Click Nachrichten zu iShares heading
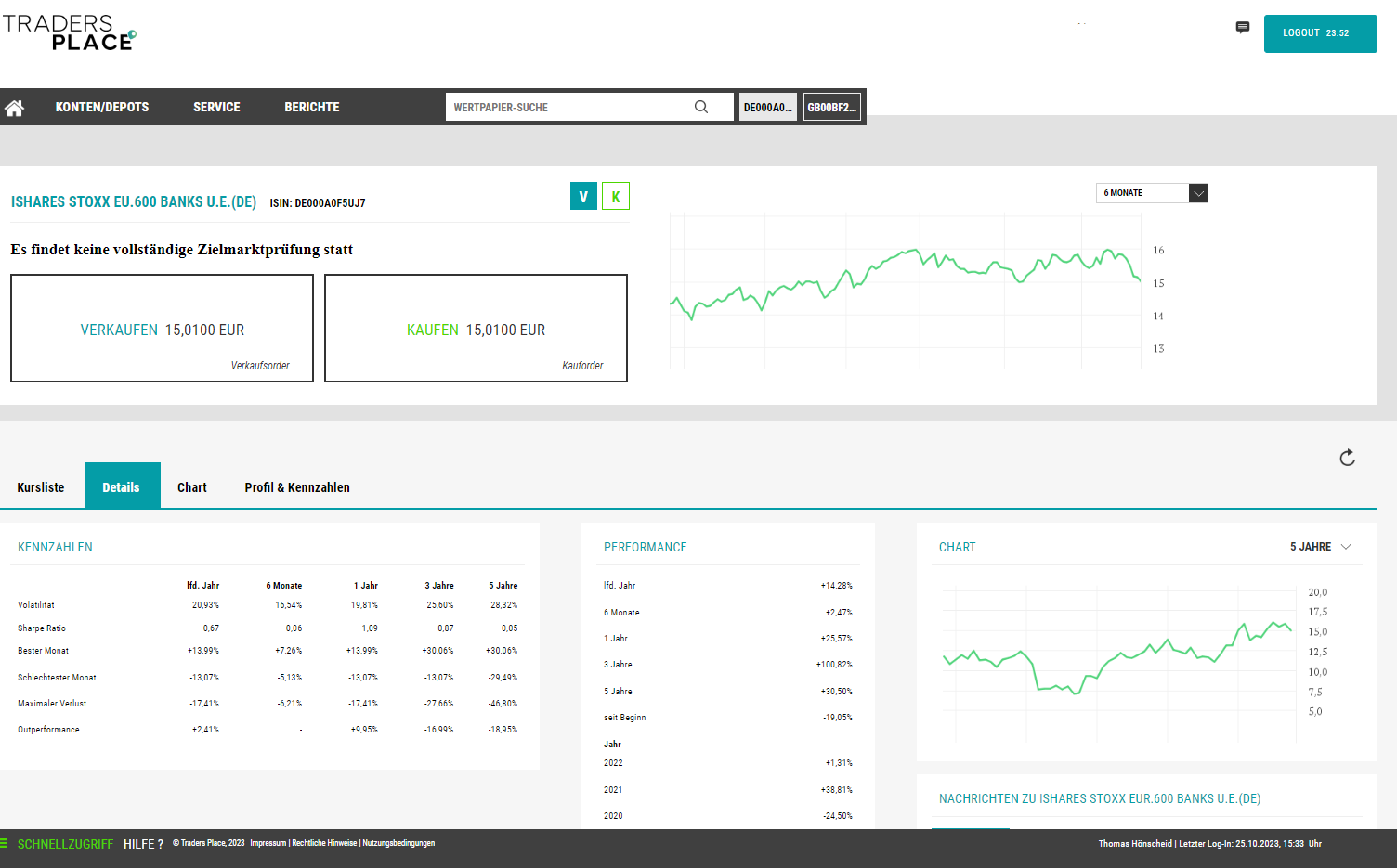The width and height of the screenshot is (1397, 868). click(x=1100, y=798)
